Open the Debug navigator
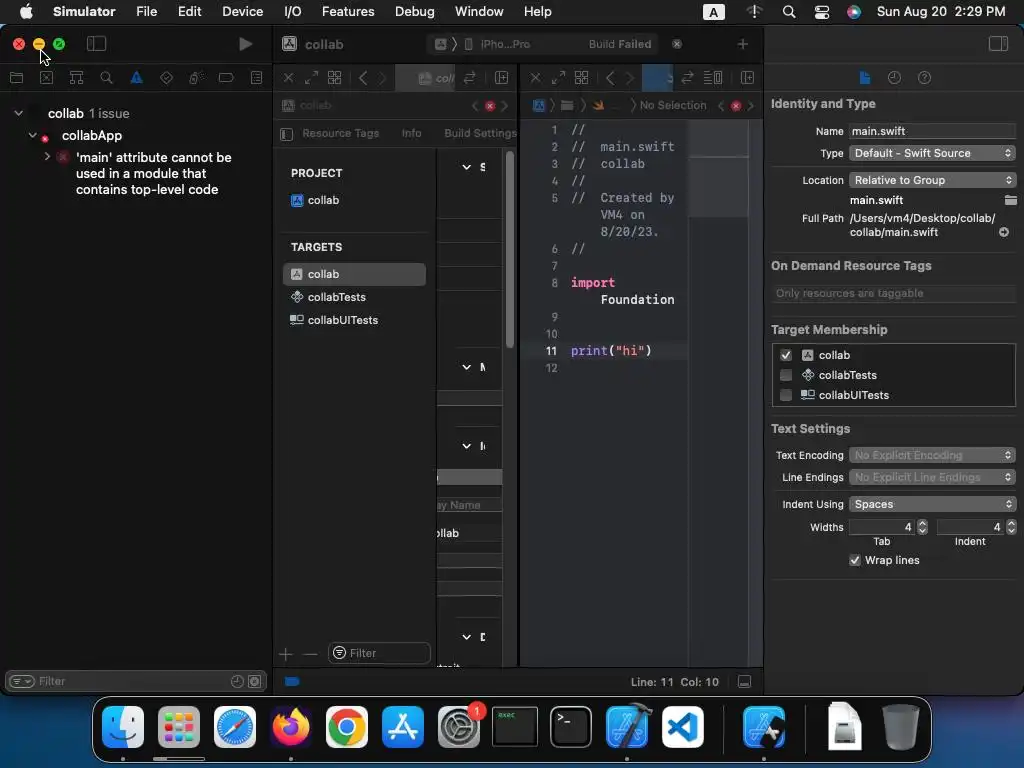 click(196, 78)
